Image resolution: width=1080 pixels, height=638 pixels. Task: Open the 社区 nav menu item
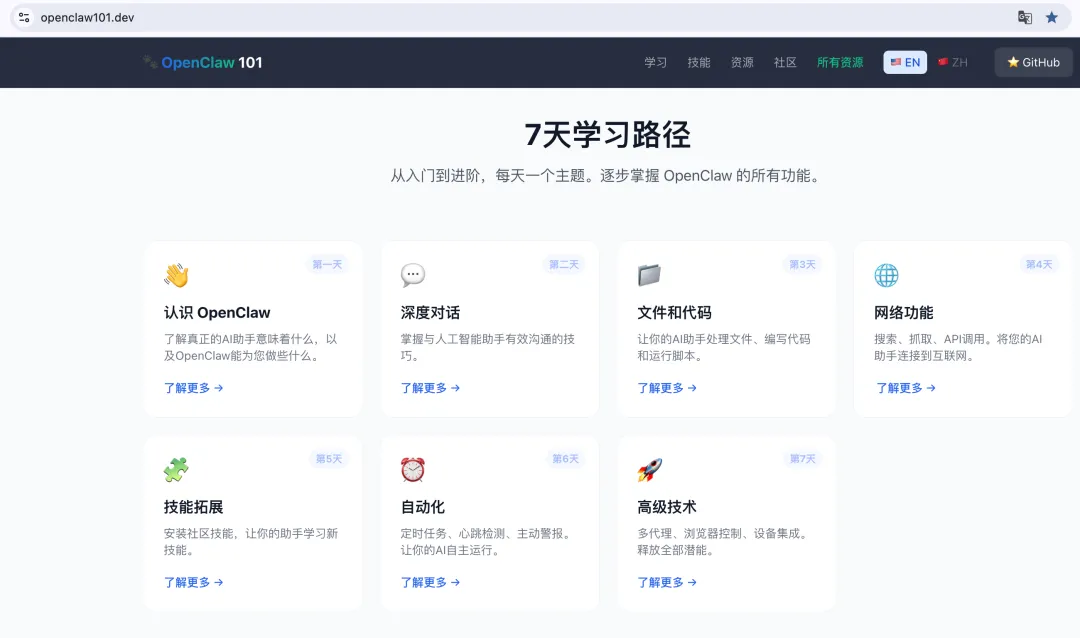coord(785,63)
